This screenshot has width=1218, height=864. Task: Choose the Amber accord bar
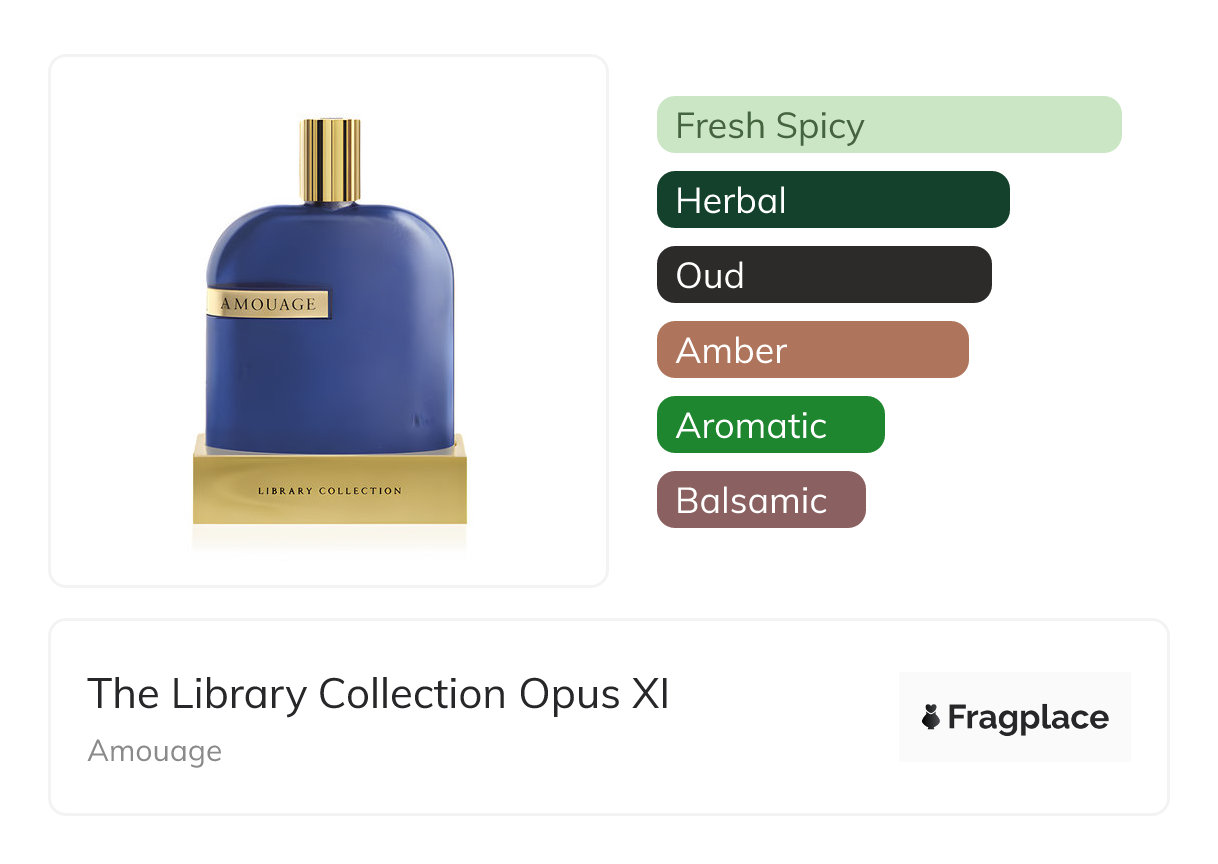point(813,350)
